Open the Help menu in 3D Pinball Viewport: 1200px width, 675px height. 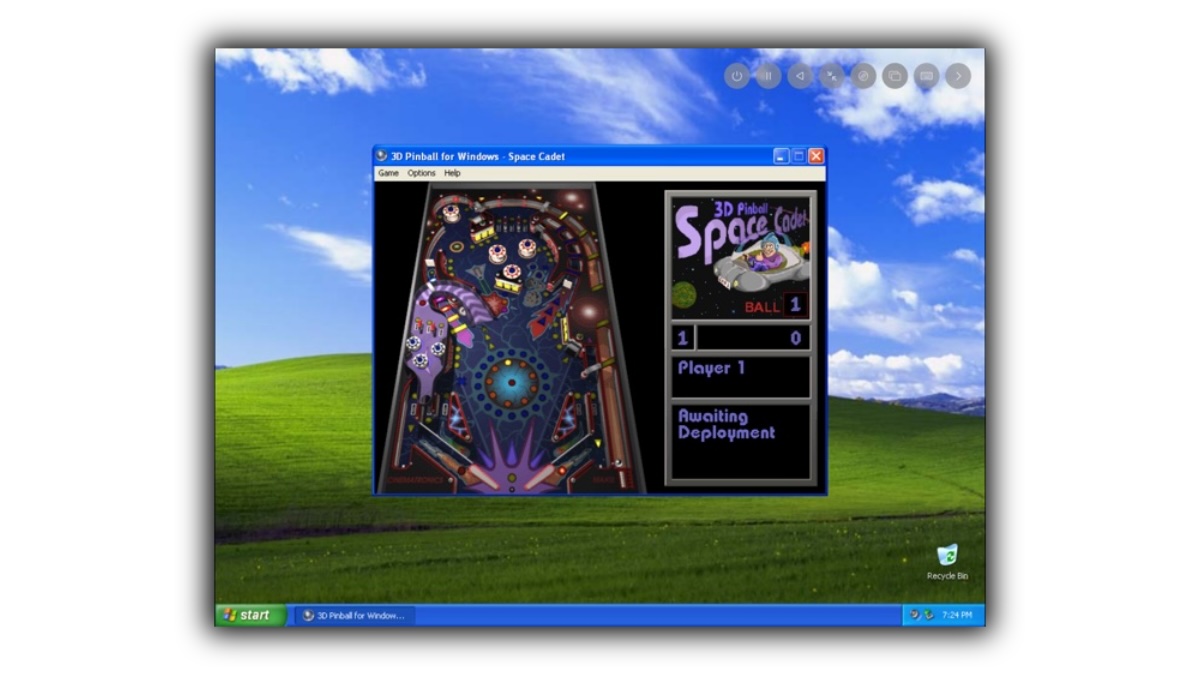pyautogui.click(x=452, y=173)
